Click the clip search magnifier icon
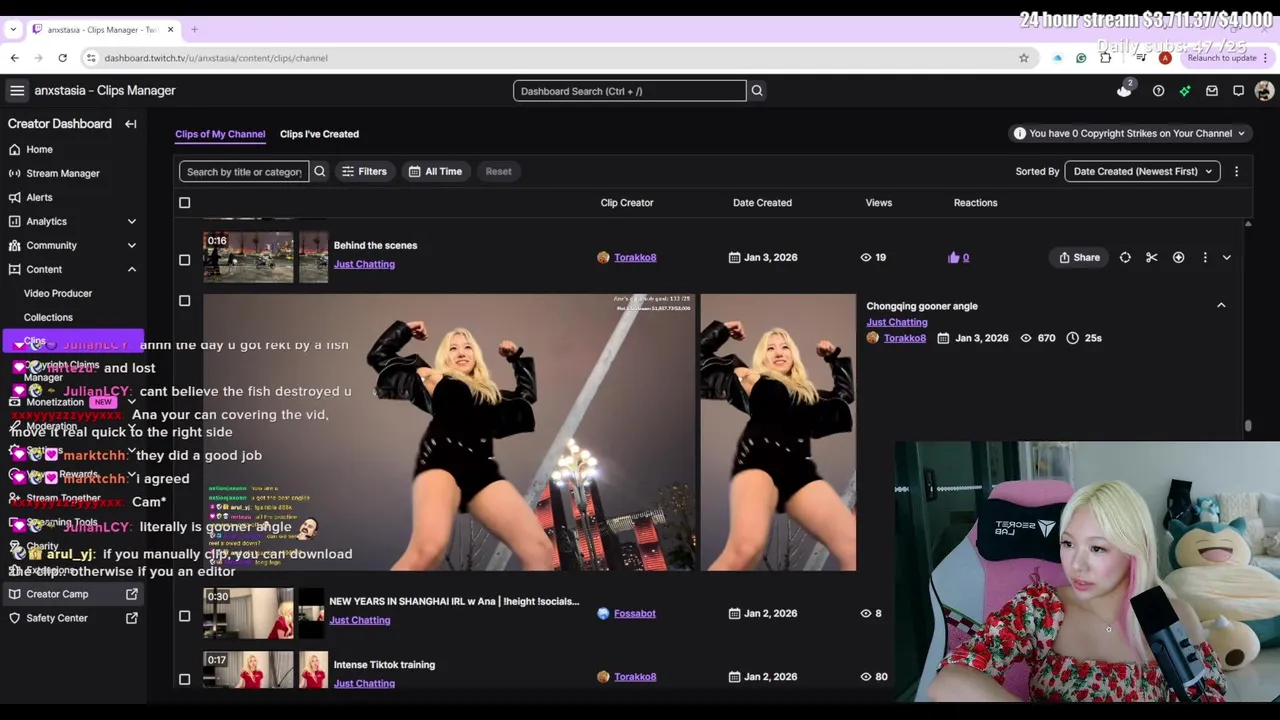 [320, 172]
